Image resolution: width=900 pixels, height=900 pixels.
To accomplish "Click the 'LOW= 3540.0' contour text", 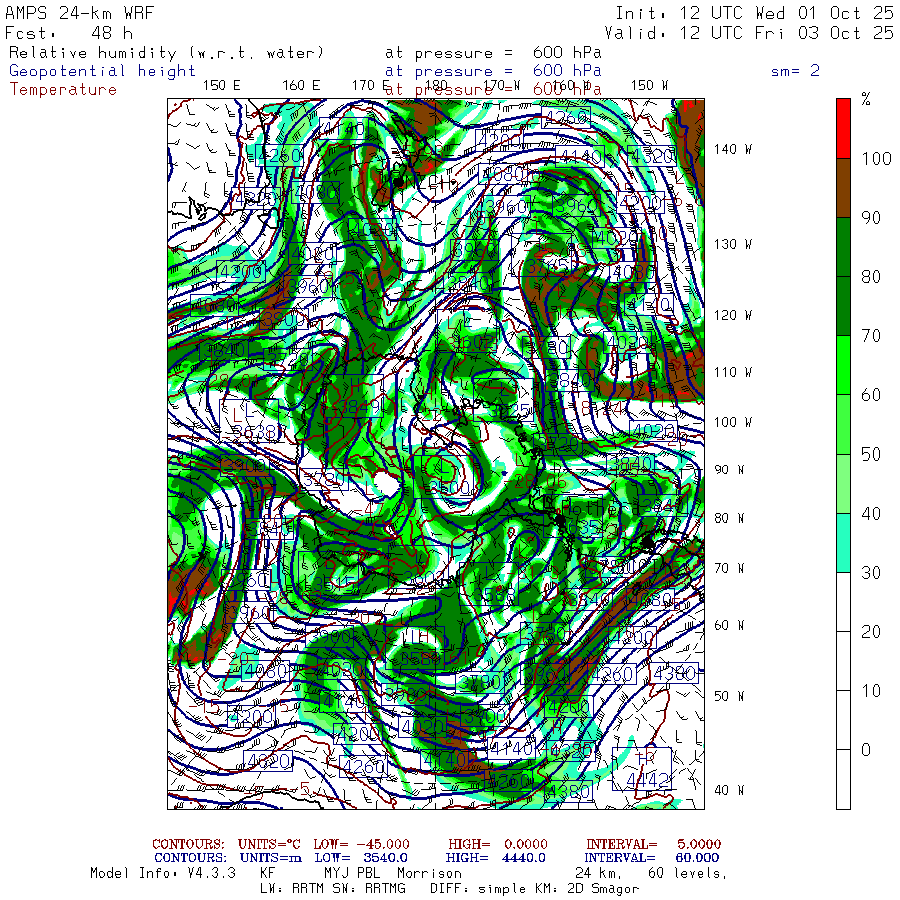I will point(362,858).
